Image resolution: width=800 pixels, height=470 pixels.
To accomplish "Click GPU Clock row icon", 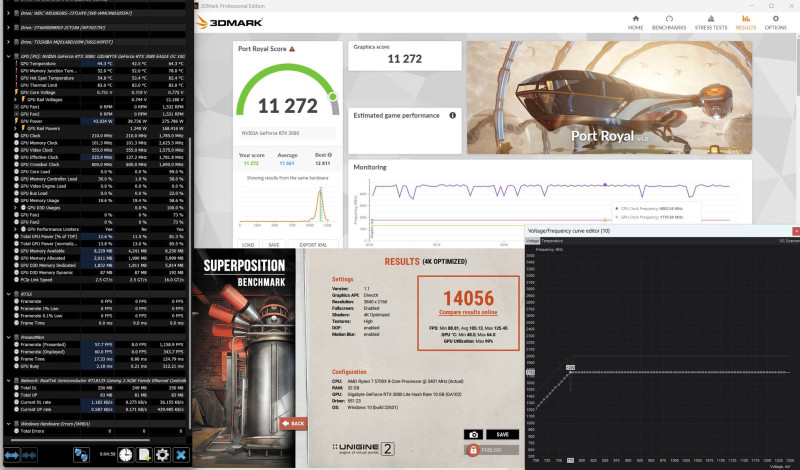I will coord(16,136).
